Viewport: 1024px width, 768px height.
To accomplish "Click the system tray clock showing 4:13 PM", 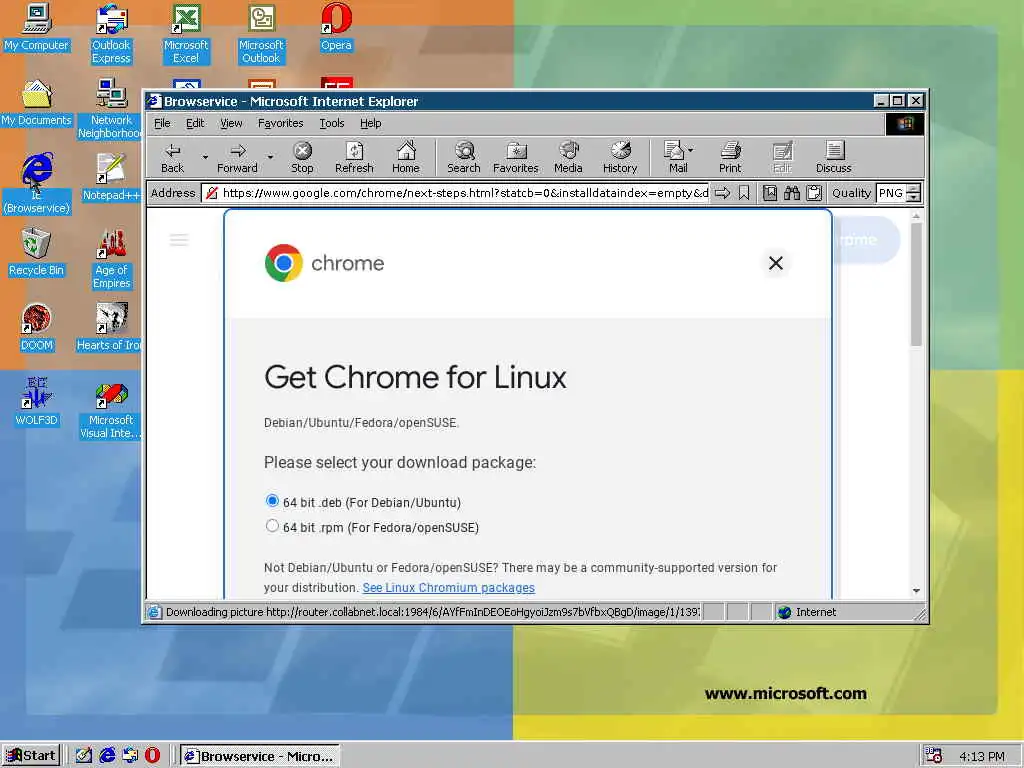I will tap(982, 756).
